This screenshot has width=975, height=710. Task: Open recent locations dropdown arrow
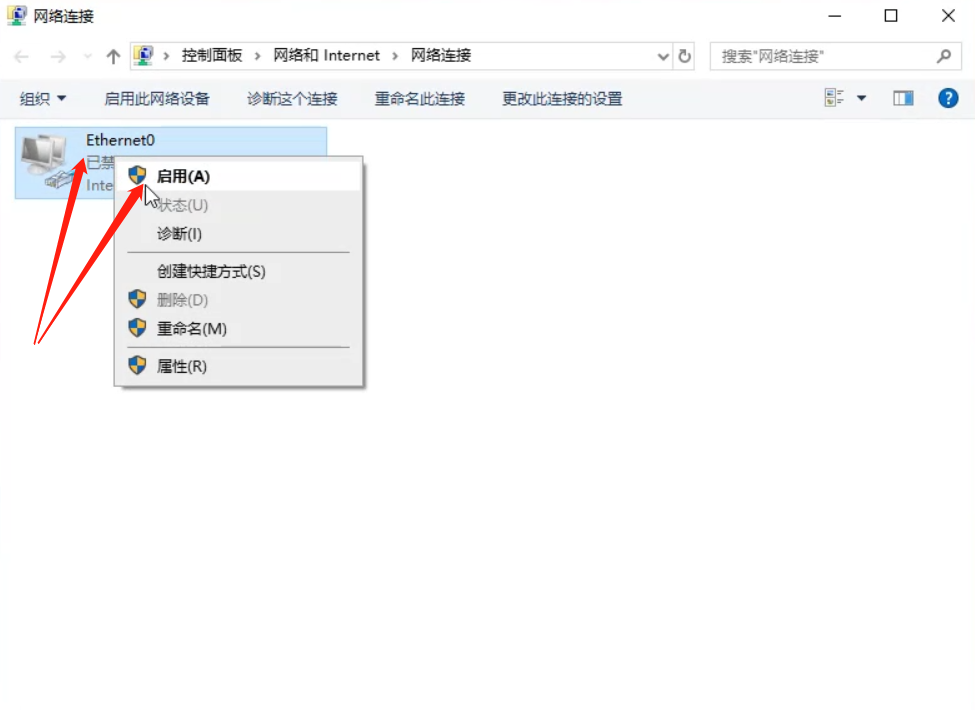pyautogui.click(x=88, y=56)
